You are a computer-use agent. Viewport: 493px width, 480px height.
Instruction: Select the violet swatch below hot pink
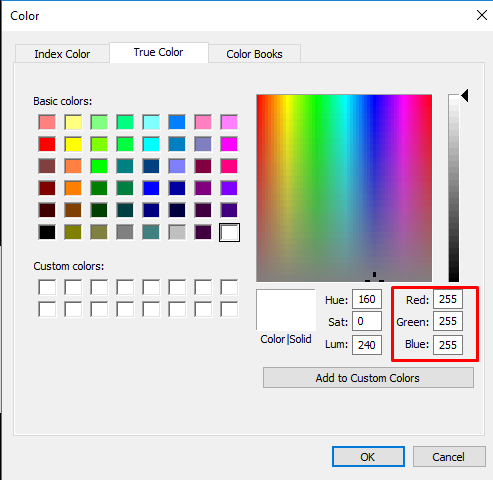229,188
